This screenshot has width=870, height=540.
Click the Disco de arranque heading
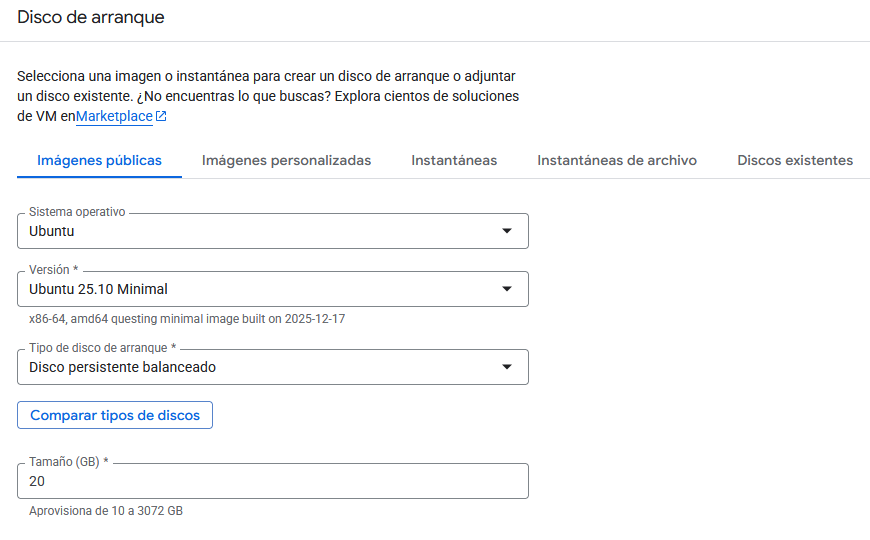pos(91,17)
